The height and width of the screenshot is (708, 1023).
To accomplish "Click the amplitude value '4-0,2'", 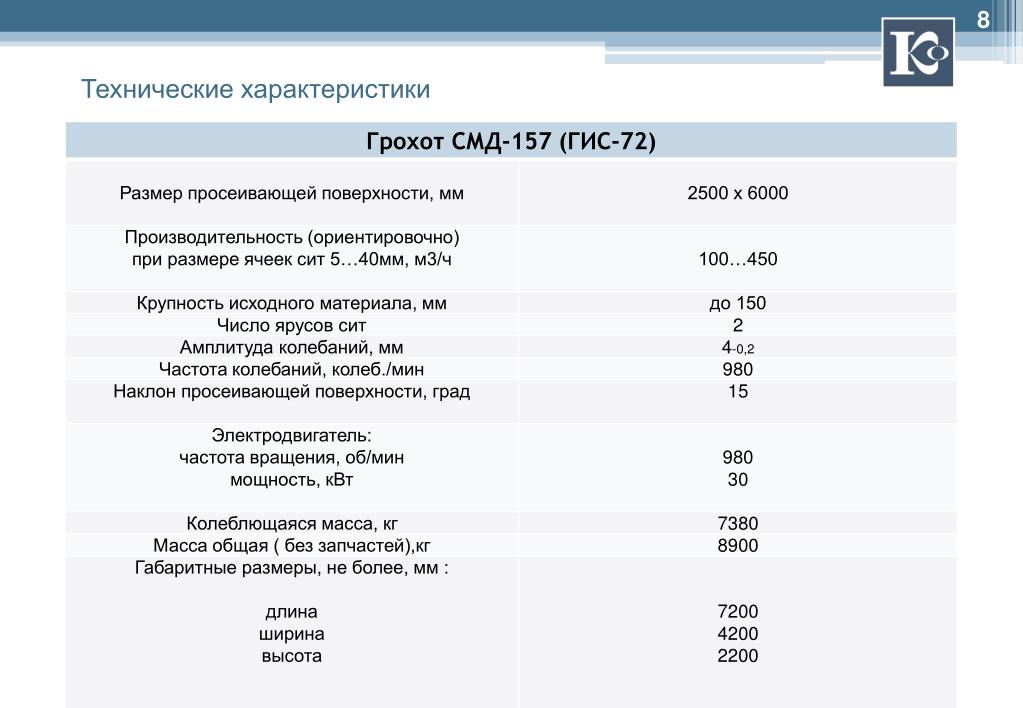I will (x=737, y=347).
